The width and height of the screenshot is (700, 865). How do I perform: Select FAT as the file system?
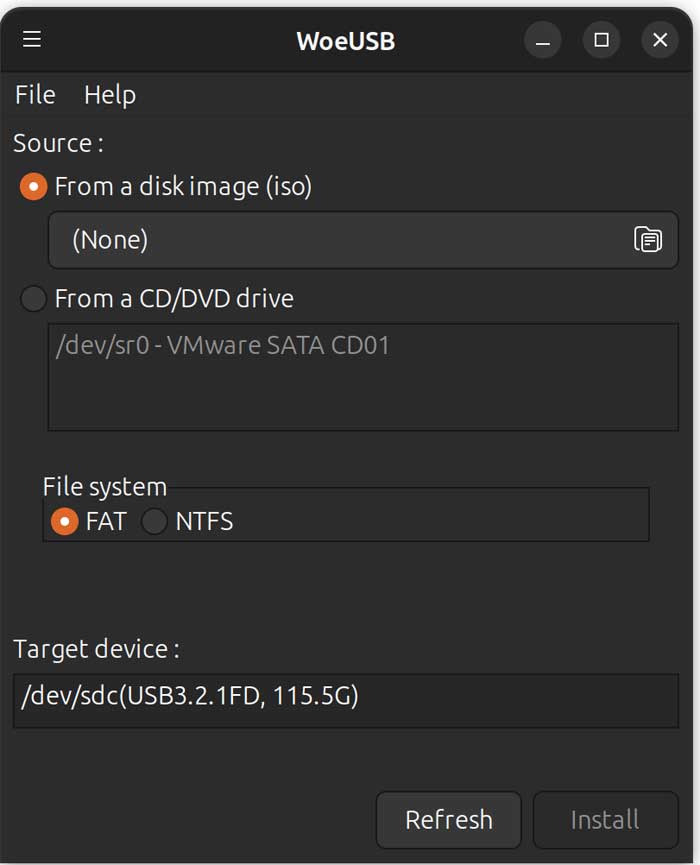coord(62,521)
